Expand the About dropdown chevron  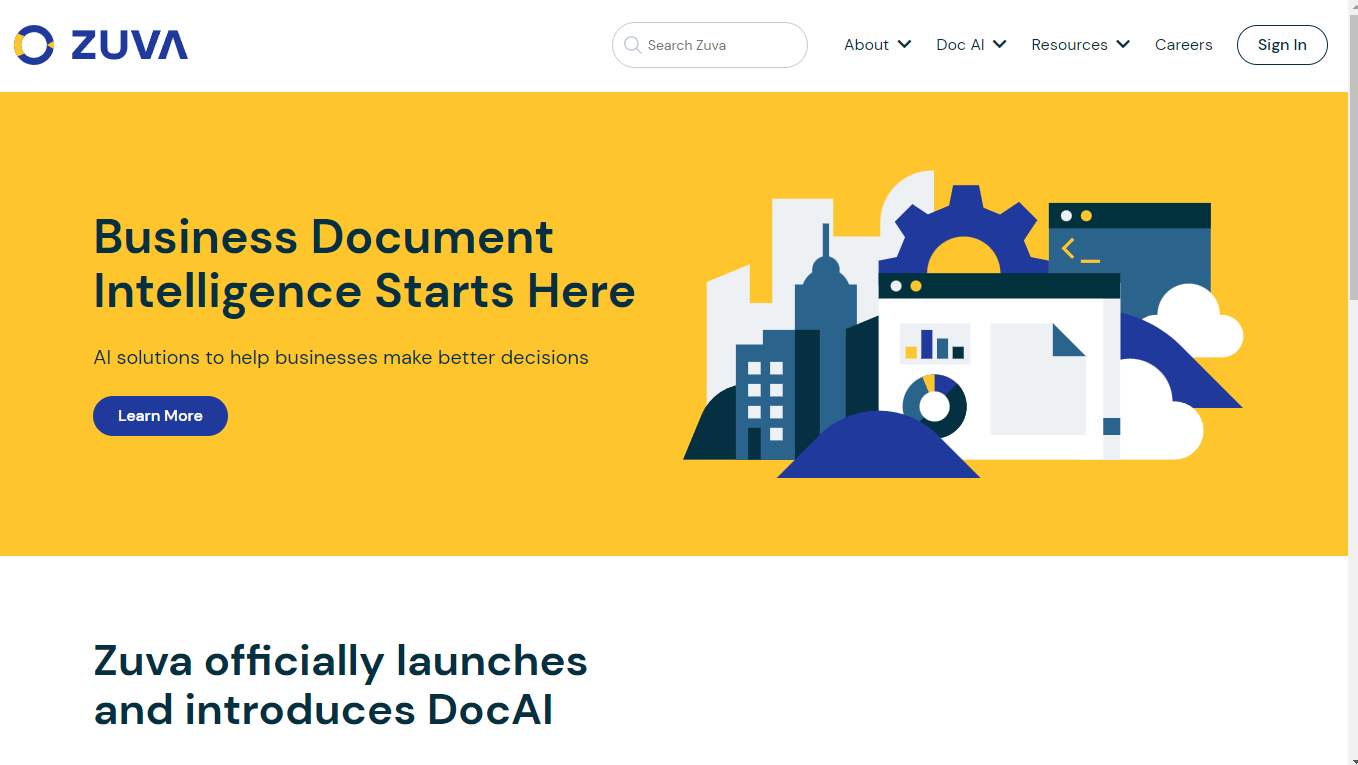pos(904,45)
